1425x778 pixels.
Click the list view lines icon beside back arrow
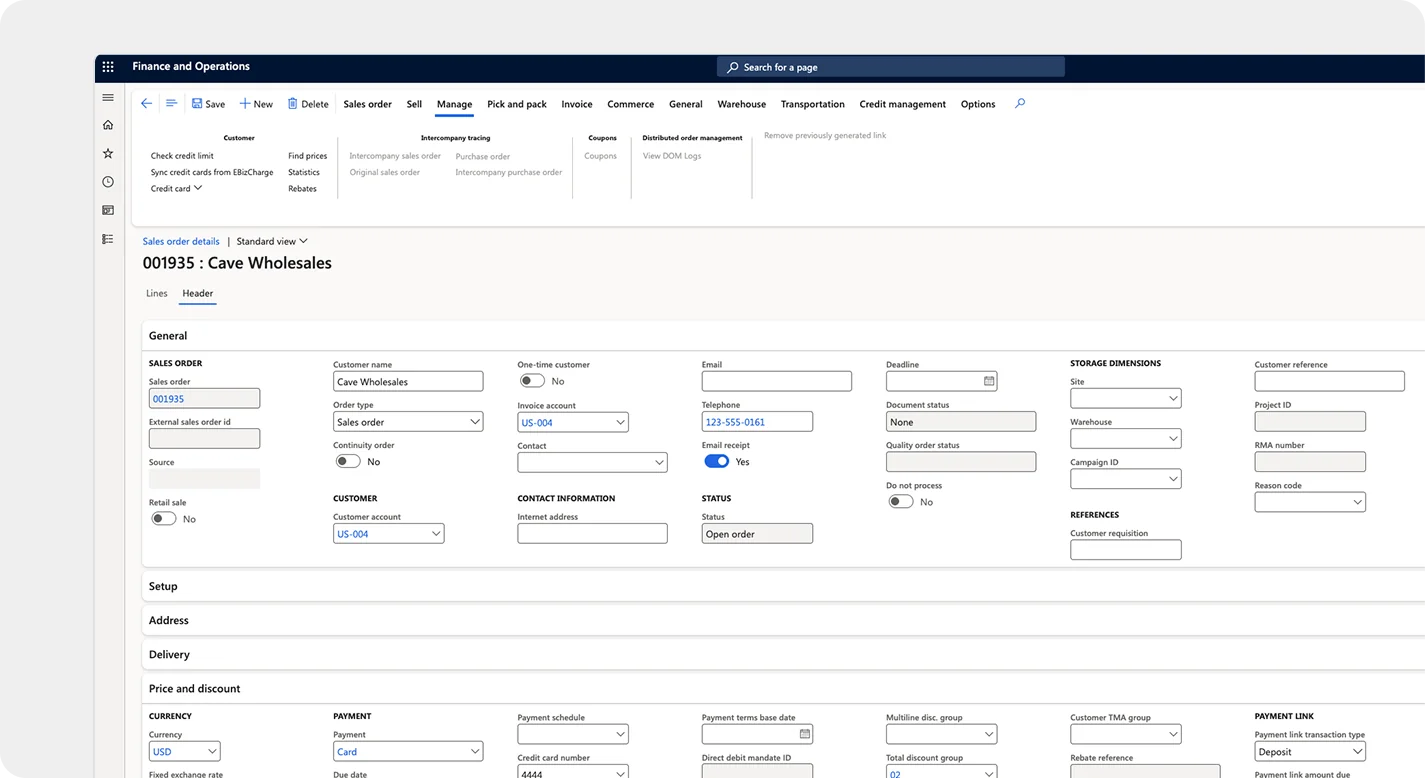coord(171,104)
